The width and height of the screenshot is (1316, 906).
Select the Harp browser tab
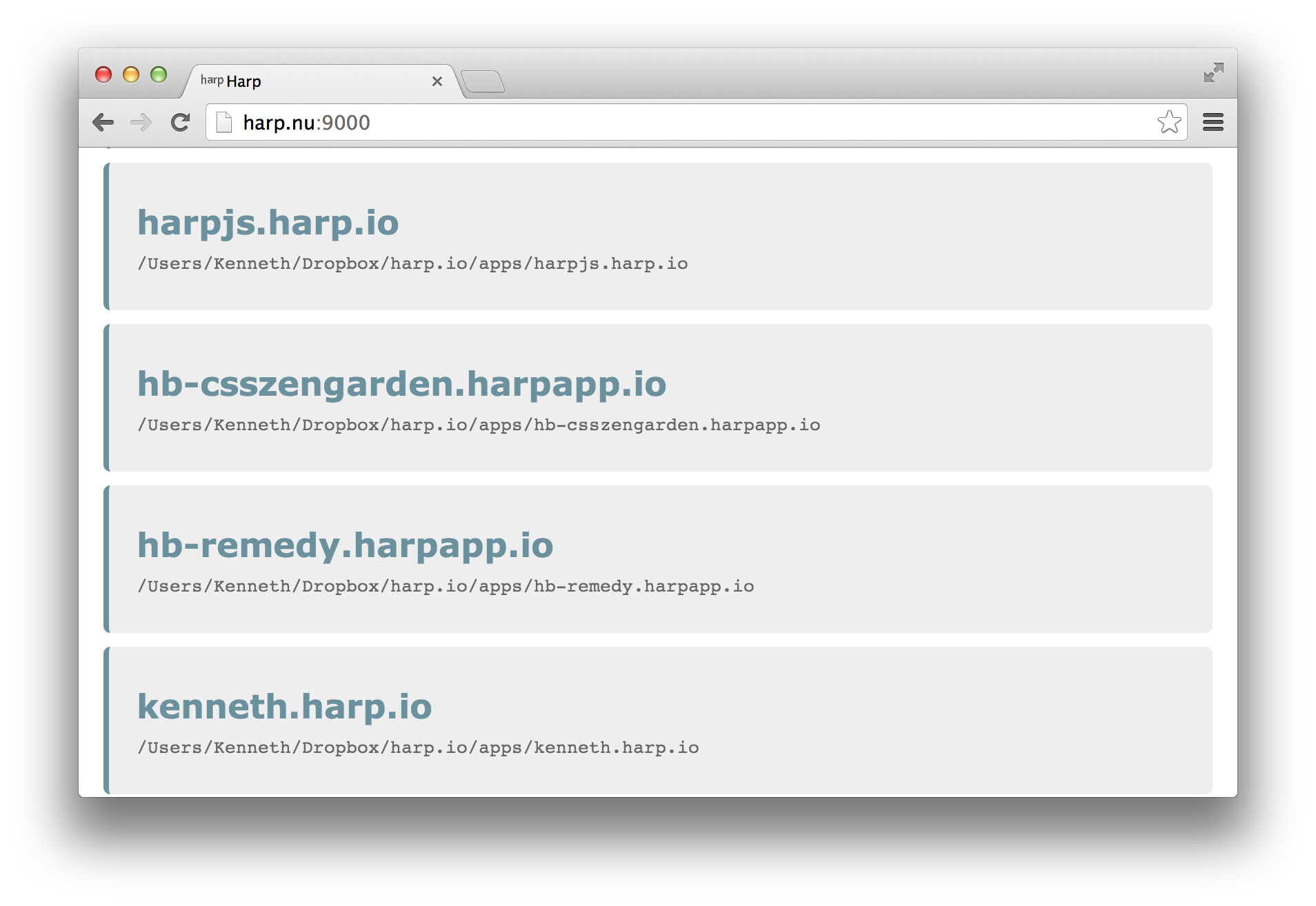coord(321,81)
